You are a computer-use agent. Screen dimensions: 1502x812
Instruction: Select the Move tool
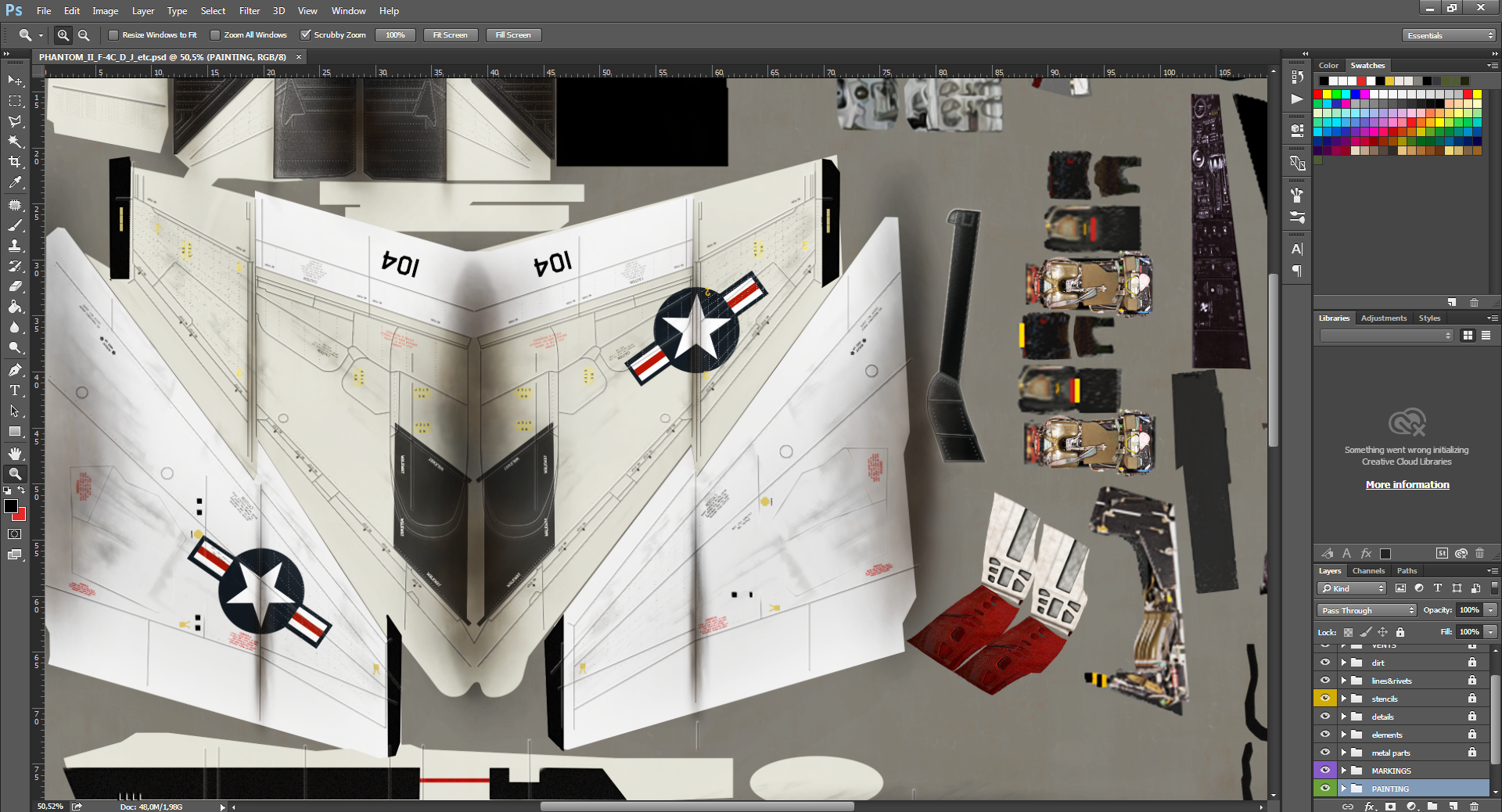point(15,81)
